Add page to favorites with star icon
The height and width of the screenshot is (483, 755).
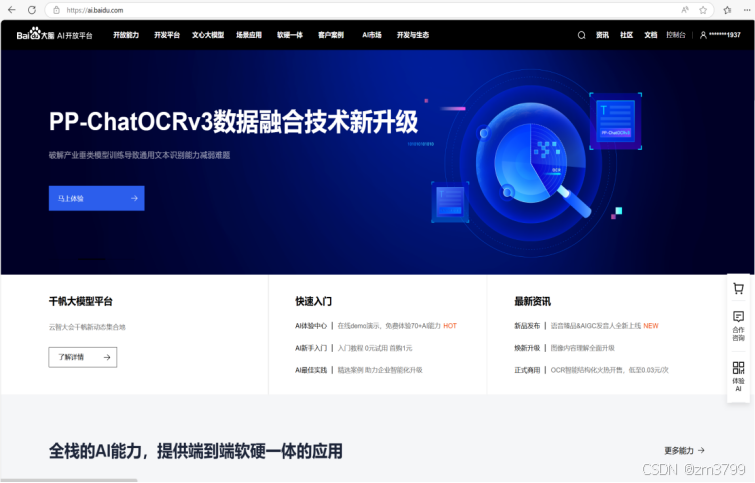[x=703, y=10]
